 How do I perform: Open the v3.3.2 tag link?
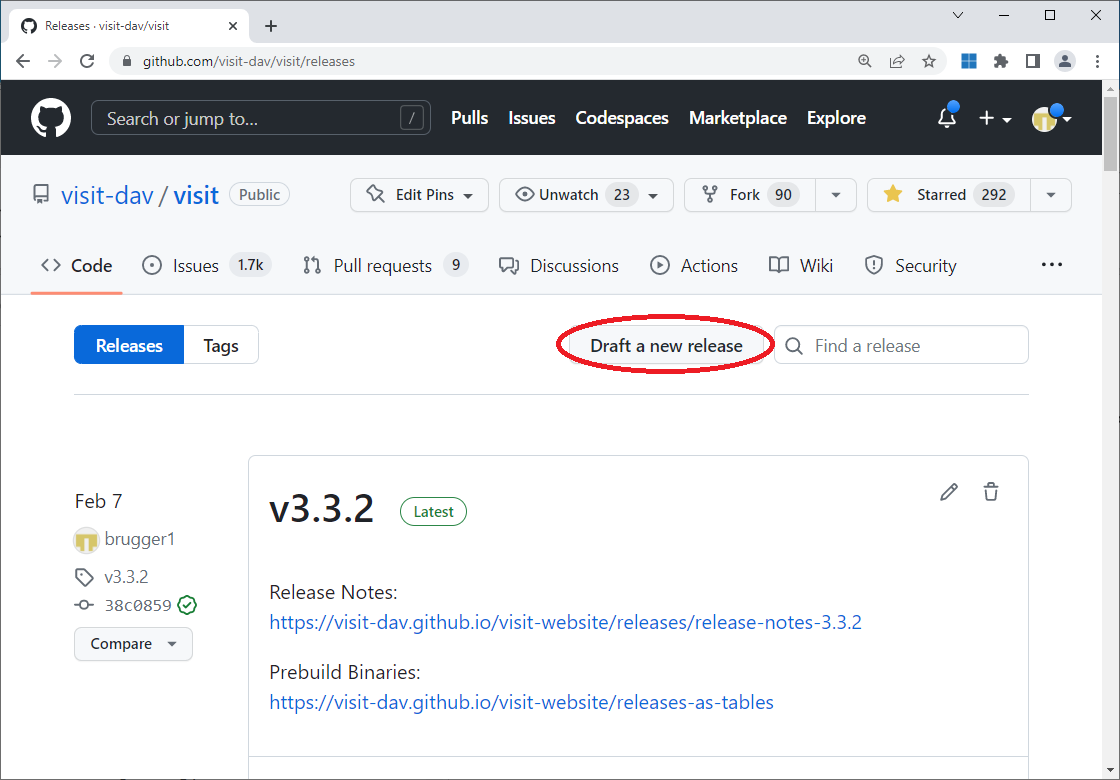click(126, 576)
